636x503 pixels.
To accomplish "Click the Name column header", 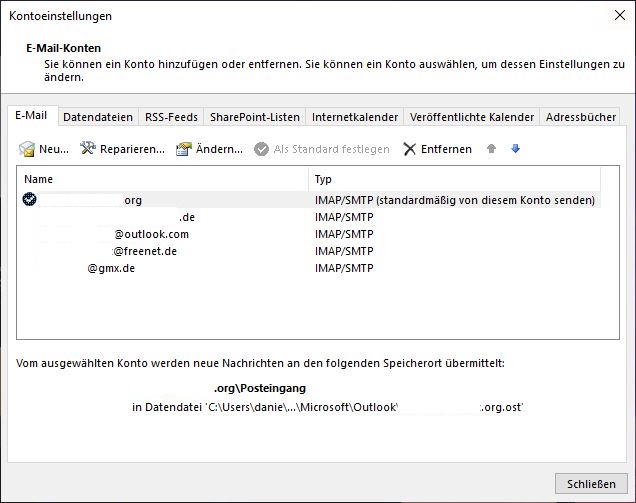I will click(x=163, y=179).
